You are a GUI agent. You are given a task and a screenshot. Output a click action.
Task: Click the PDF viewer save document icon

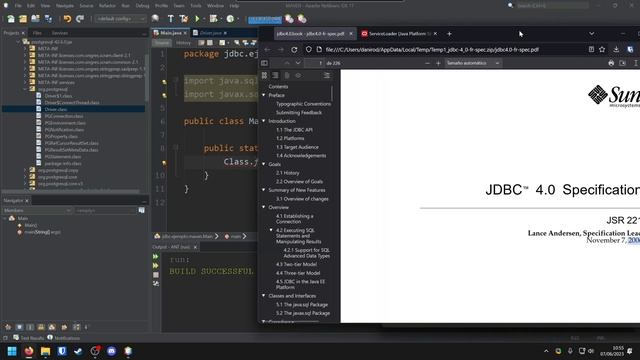[622, 63]
